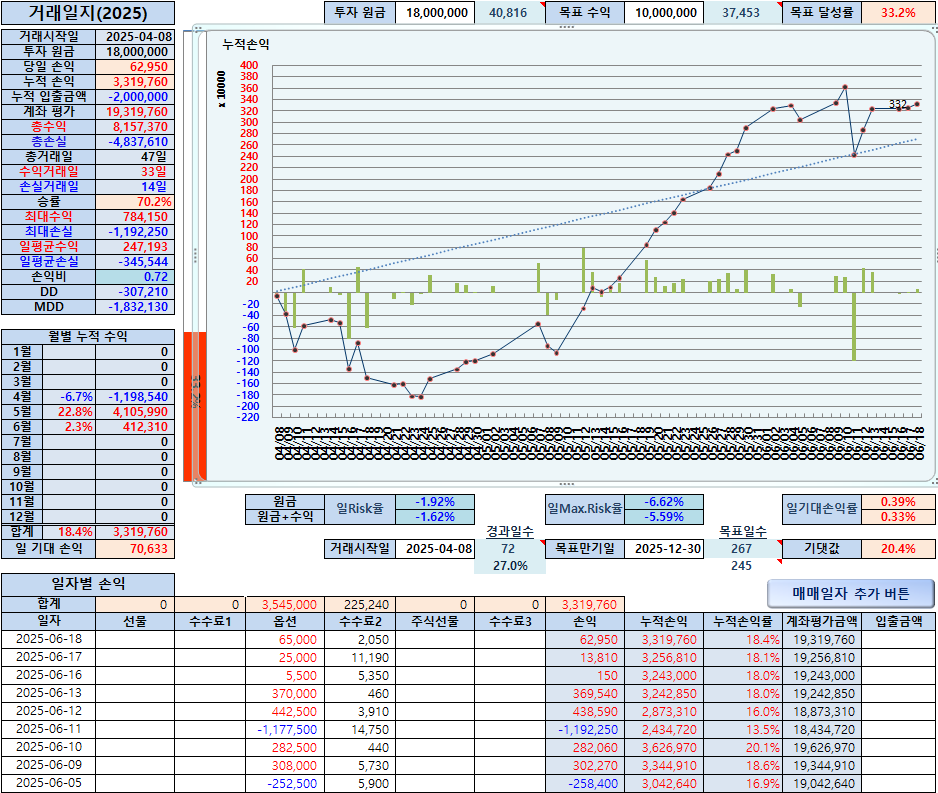The width and height of the screenshot is (938, 793).
Task: Select the 수수료2 total 225,240
Action: tap(360, 605)
